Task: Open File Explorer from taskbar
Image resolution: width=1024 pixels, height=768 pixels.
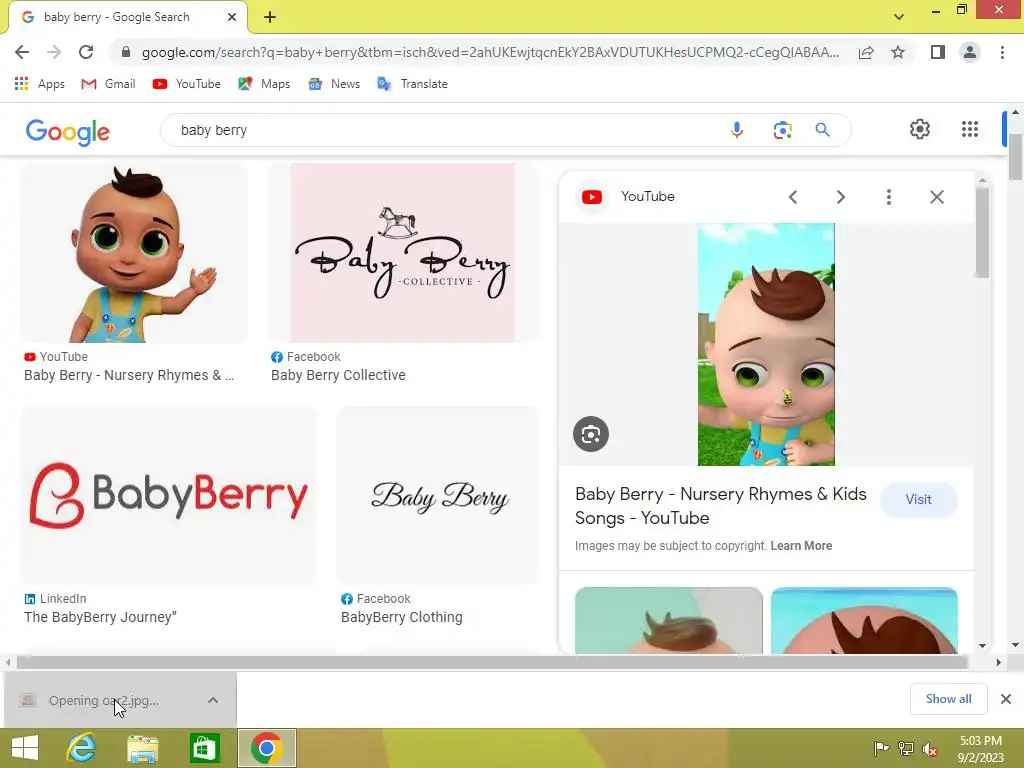Action: tap(142, 748)
